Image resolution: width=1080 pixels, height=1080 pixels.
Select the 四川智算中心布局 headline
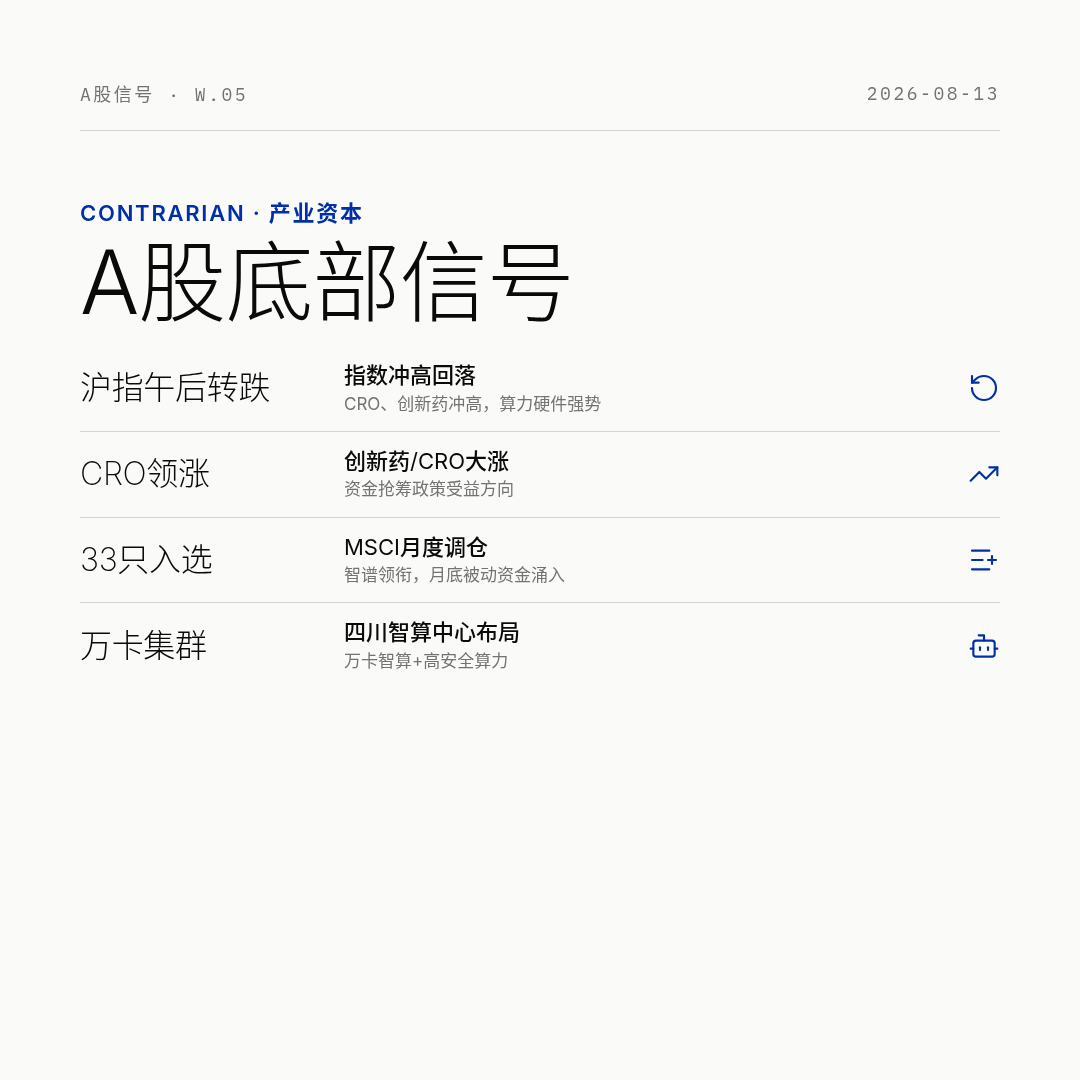tap(431, 632)
